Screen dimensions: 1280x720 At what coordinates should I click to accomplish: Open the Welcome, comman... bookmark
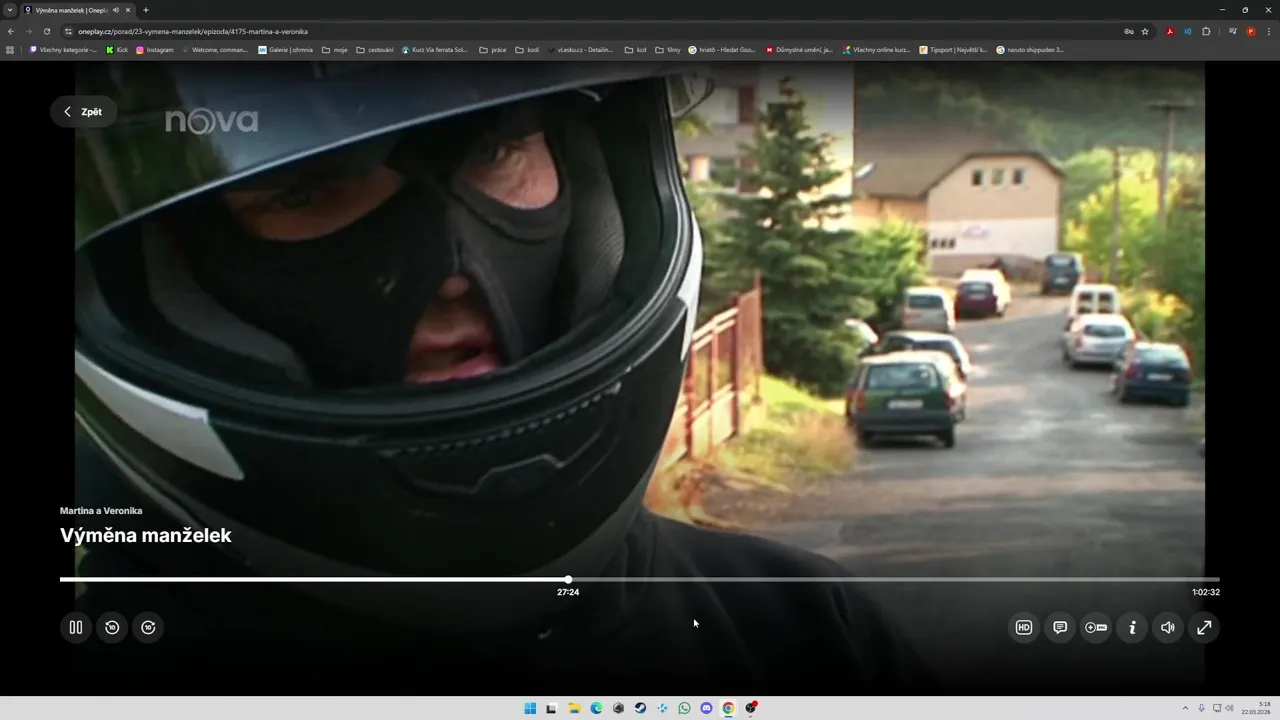tap(215, 49)
